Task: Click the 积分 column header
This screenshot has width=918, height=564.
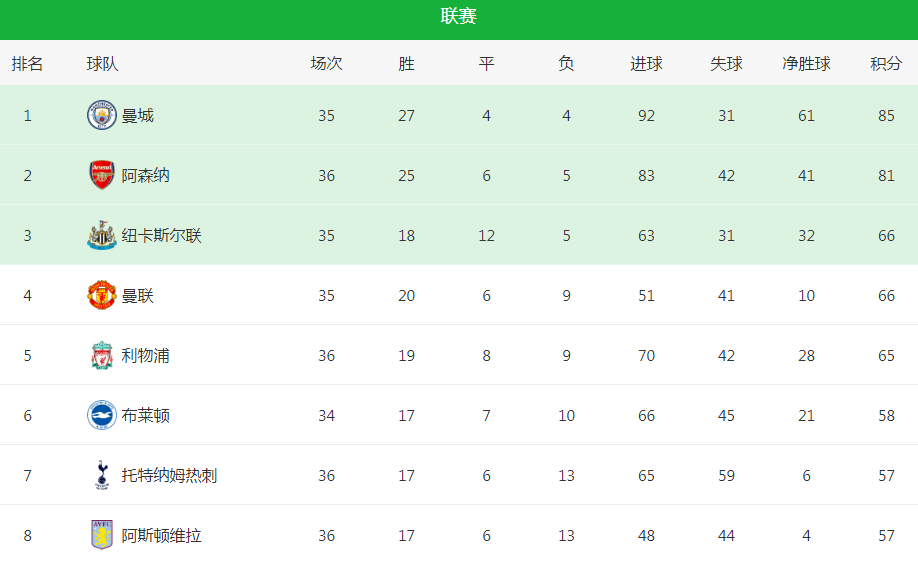Action: [x=886, y=63]
